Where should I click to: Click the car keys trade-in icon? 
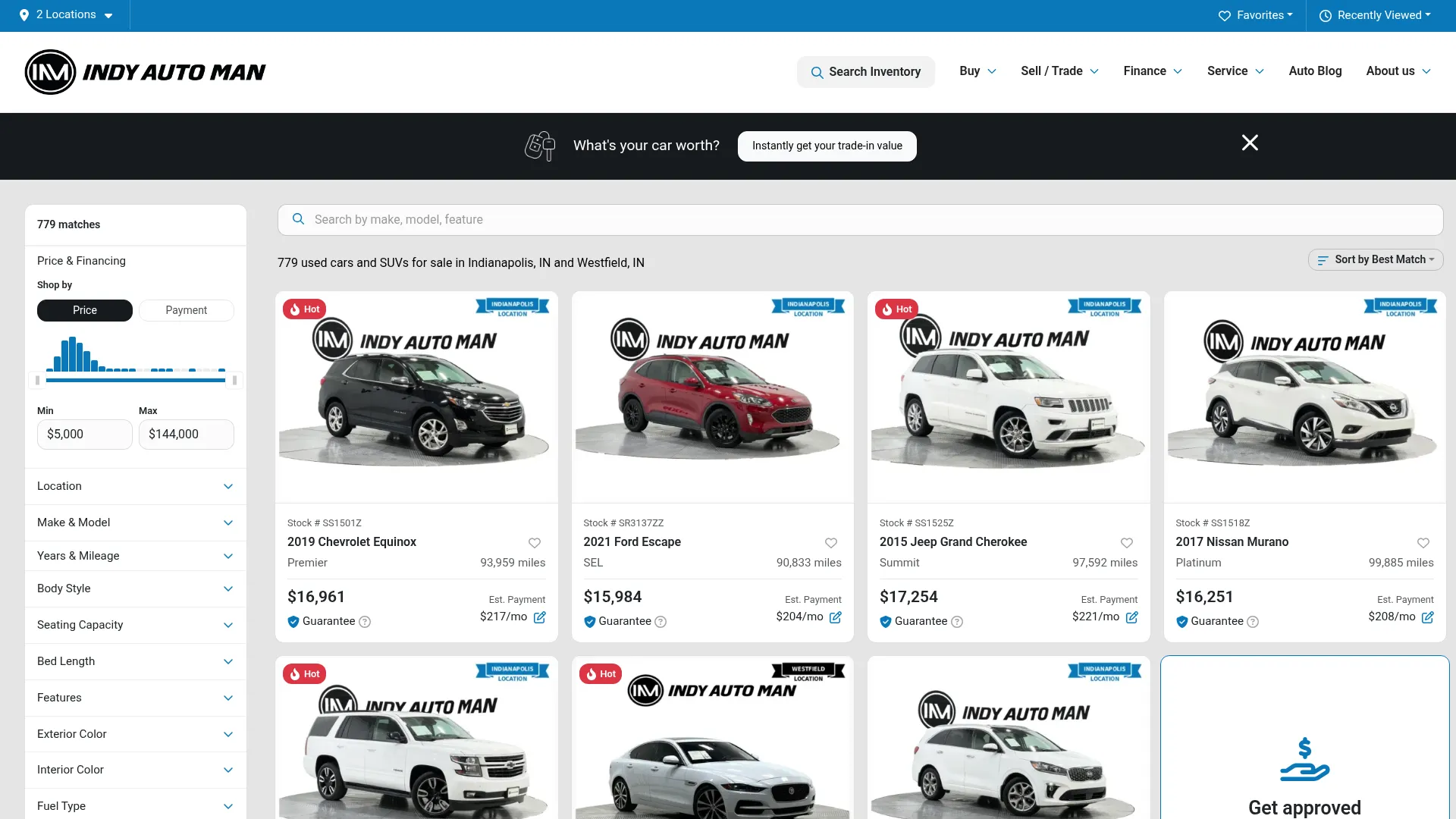click(x=540, y=146)
